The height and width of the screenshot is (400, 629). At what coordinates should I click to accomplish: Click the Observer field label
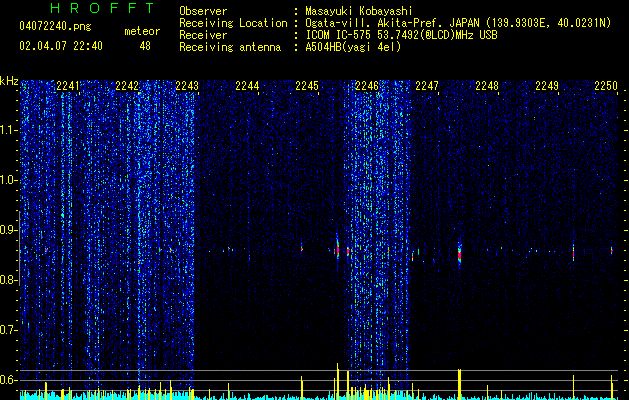(x=203, y=11)
